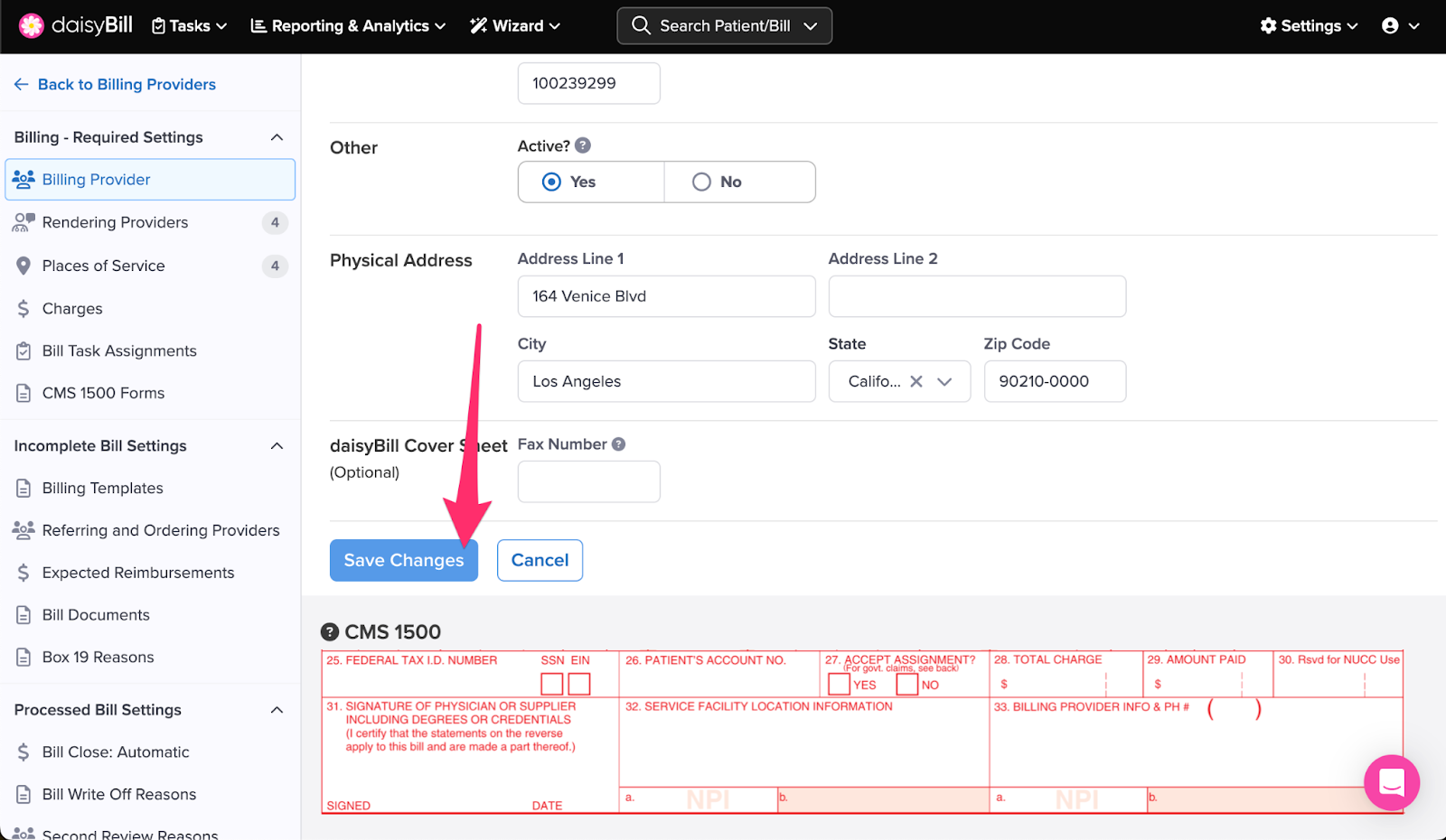Collapse the Billing - Required Settings section
Screen dimensions: 1446x840
[277, 137]
